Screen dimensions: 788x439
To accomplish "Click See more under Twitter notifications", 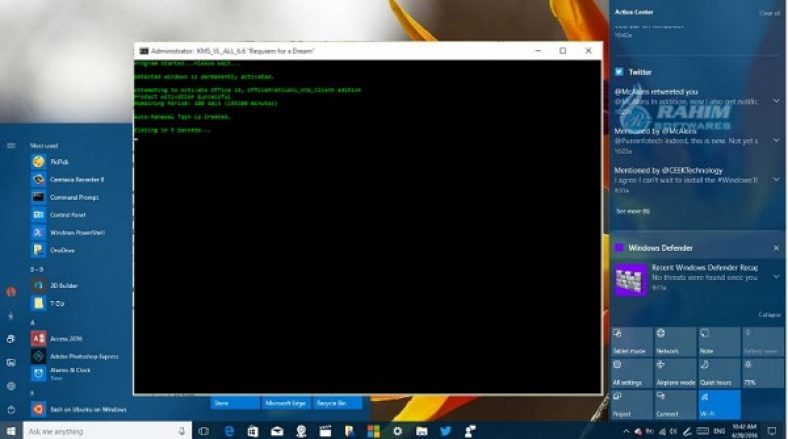I will pos(633,211).
